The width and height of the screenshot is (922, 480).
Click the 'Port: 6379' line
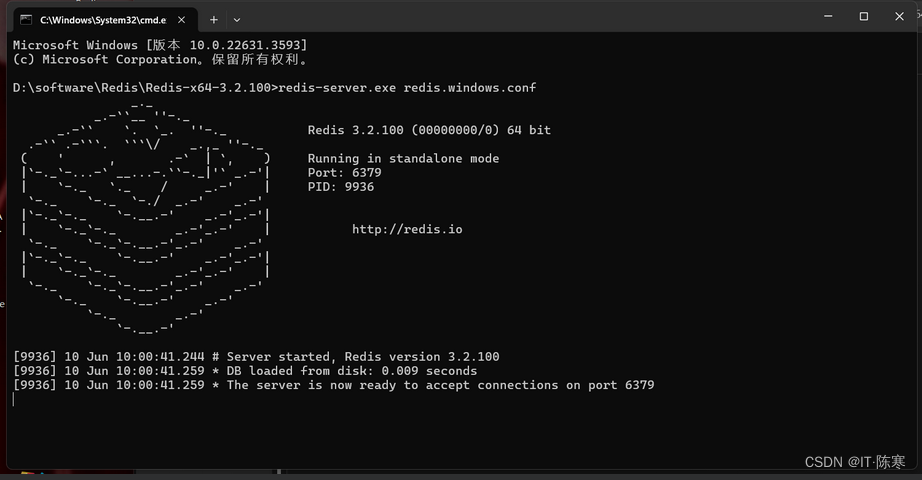(x=345, y=172)
